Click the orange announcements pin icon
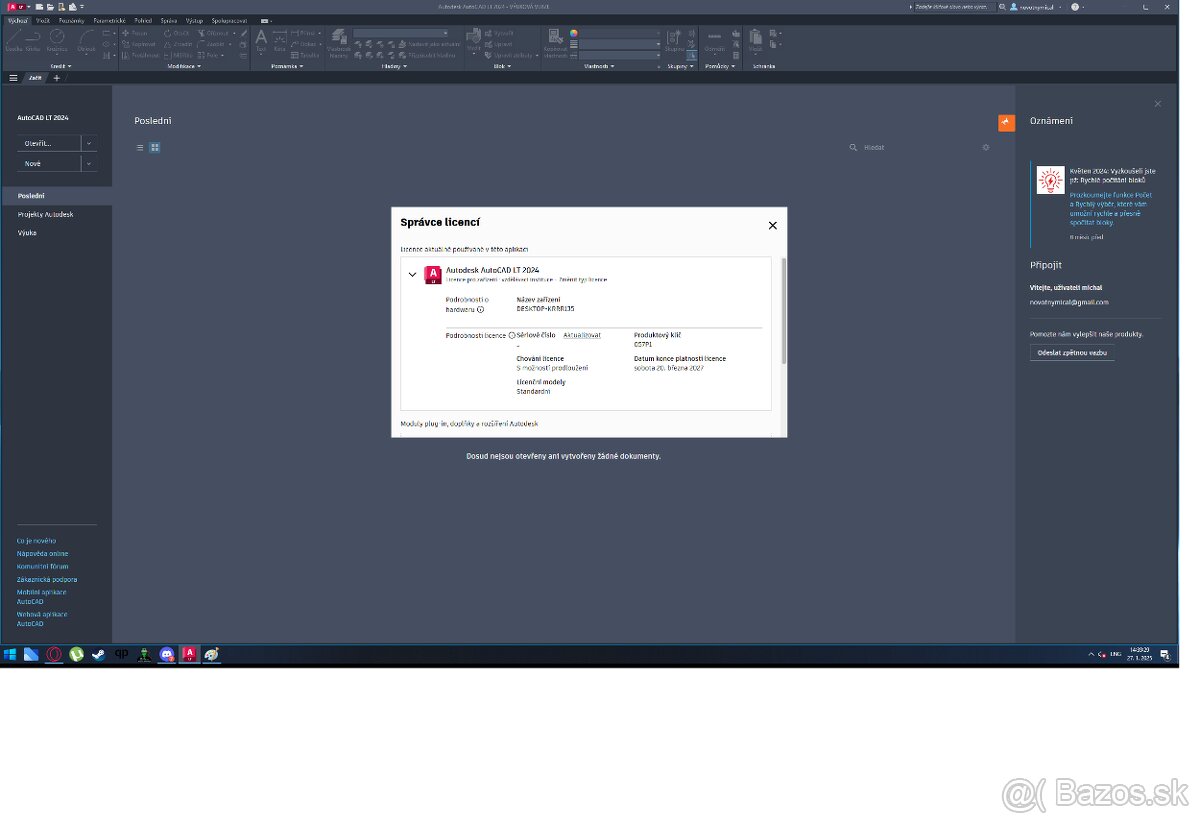The image size is (1200, 823). (x=1006, y=122)
